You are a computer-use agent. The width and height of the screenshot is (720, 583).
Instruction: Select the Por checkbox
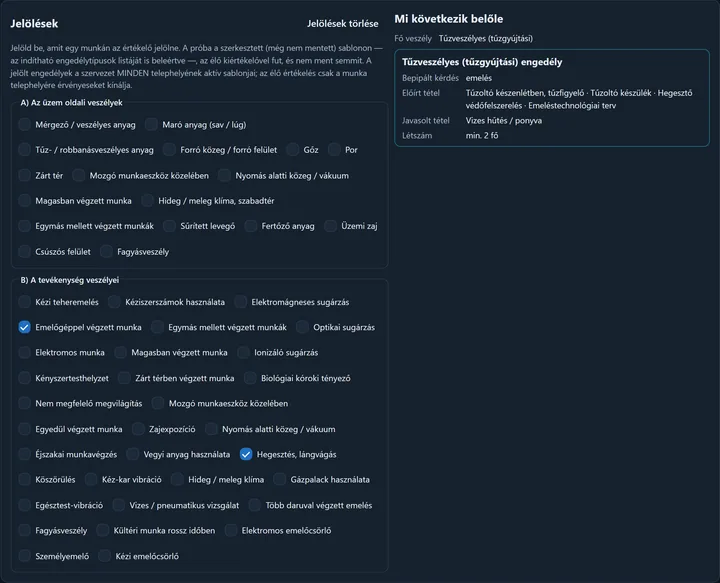334,150
